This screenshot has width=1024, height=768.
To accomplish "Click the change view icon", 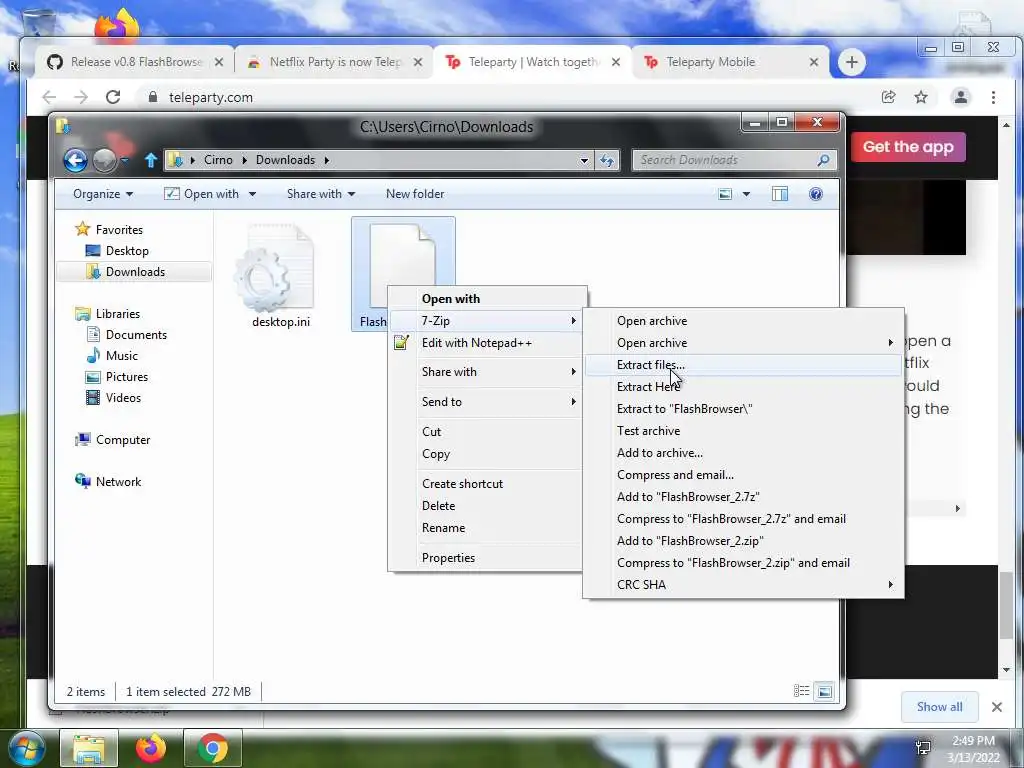I will pyautogui.click(x=725, y=194).
